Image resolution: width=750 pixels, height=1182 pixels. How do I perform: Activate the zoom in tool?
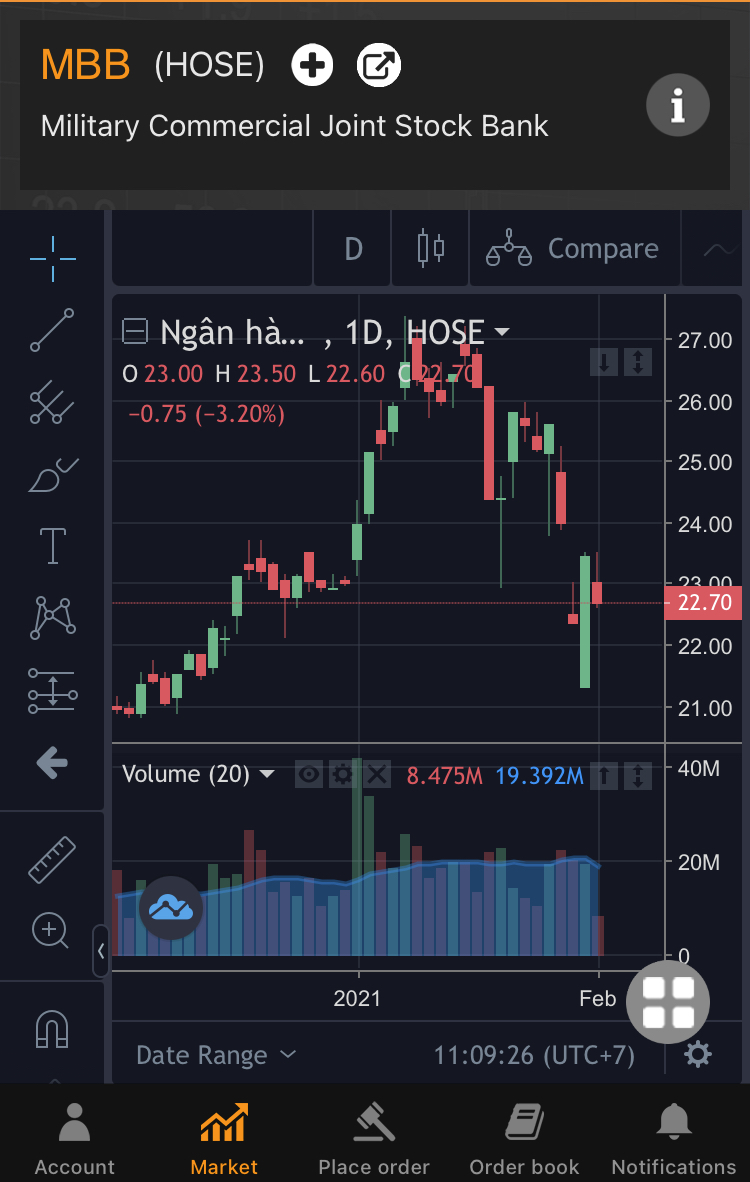click(51, 930)
